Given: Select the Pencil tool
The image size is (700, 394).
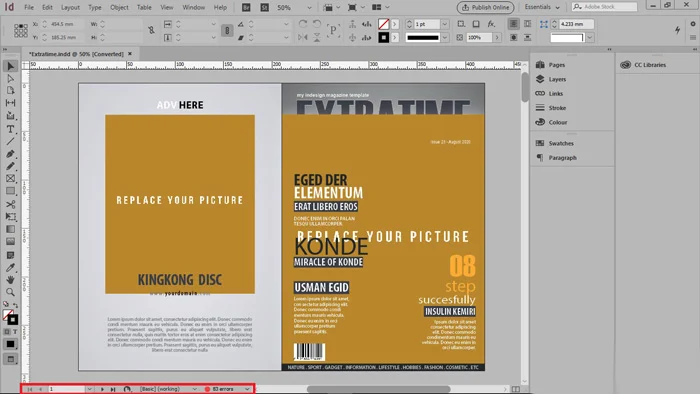Looking at the screenshot, I should (10, 166).
